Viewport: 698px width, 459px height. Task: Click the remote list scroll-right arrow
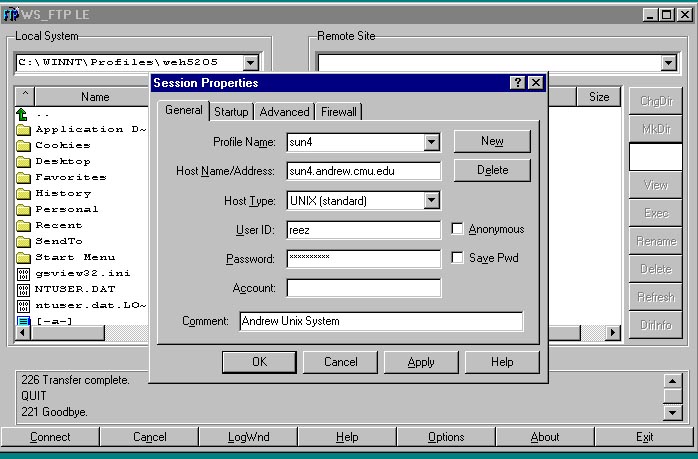pyautogui.click(x=613, y=333)
